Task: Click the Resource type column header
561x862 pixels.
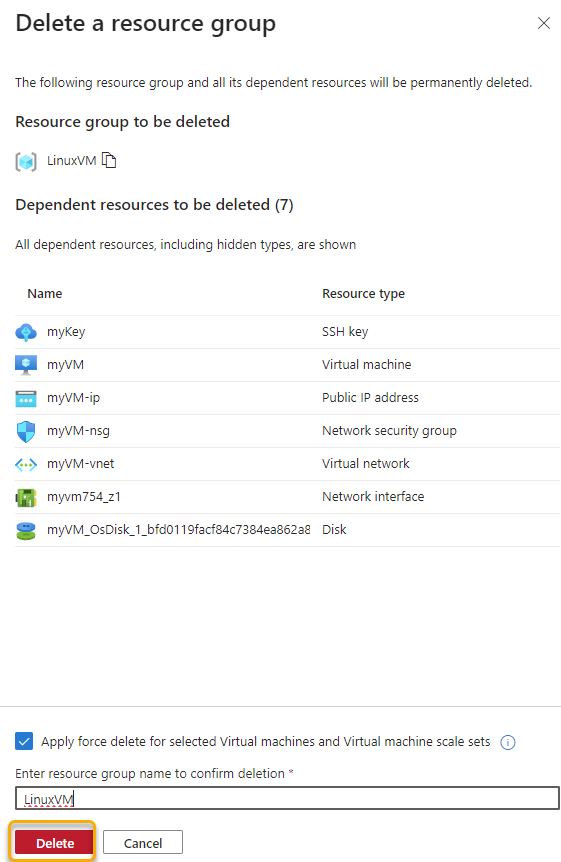Action: click(x=364, y=294)
